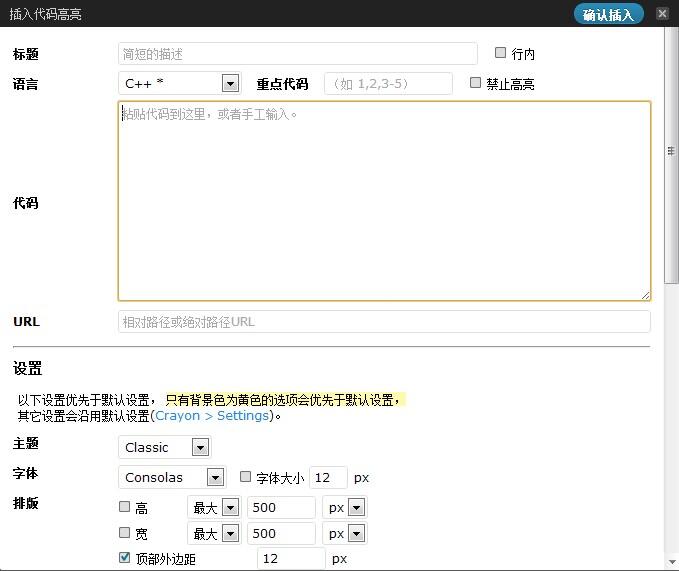The width and height of the screenshot is (679, 571).
Task: Click the 确认插入 button
Action: pyautogui.click(x=608, y=14)
